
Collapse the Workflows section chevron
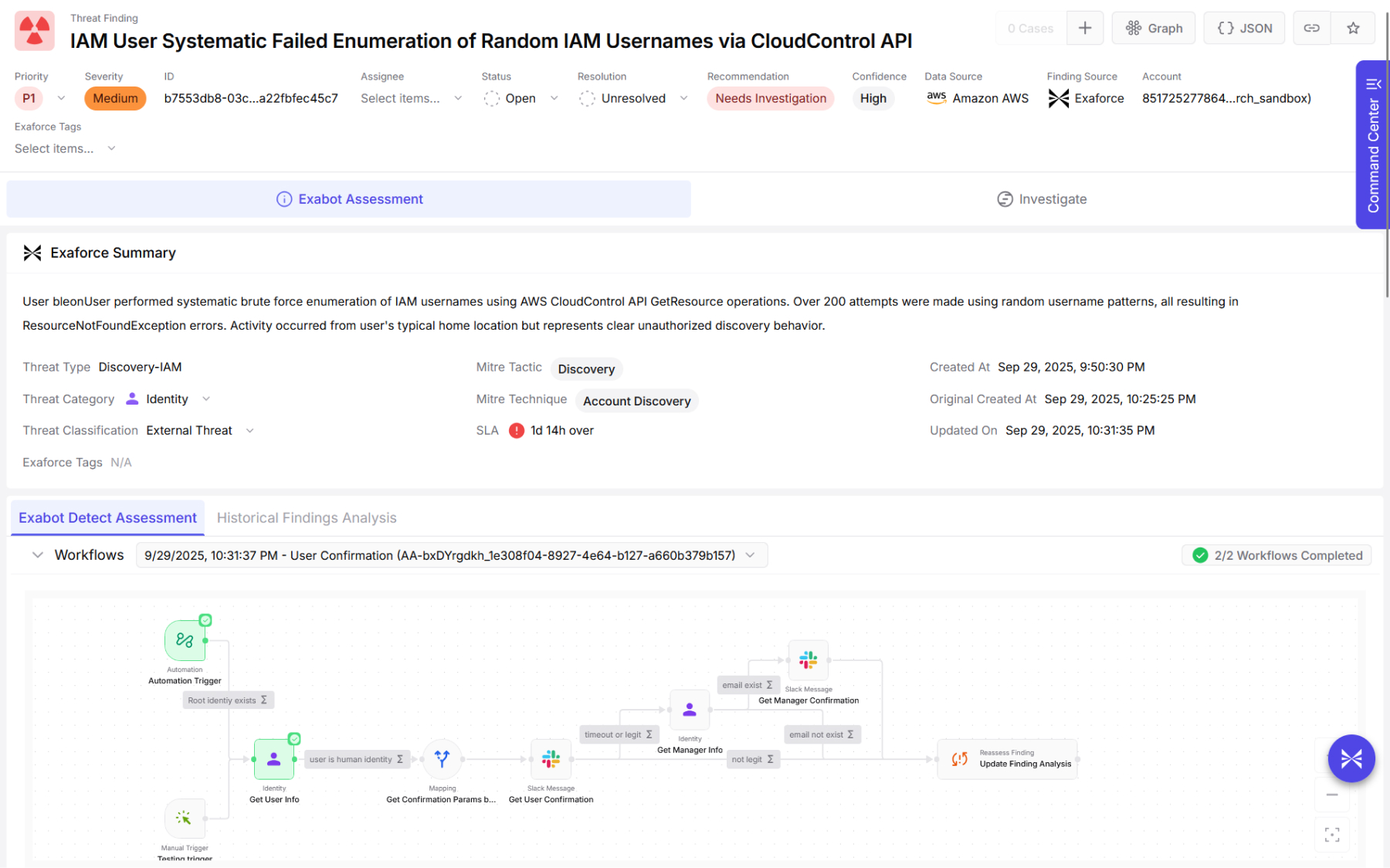click(37, 555)
